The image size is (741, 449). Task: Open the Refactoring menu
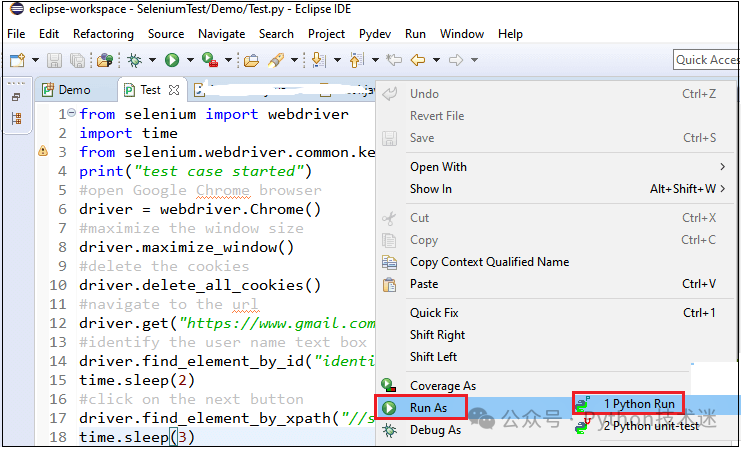coord(103,34)
